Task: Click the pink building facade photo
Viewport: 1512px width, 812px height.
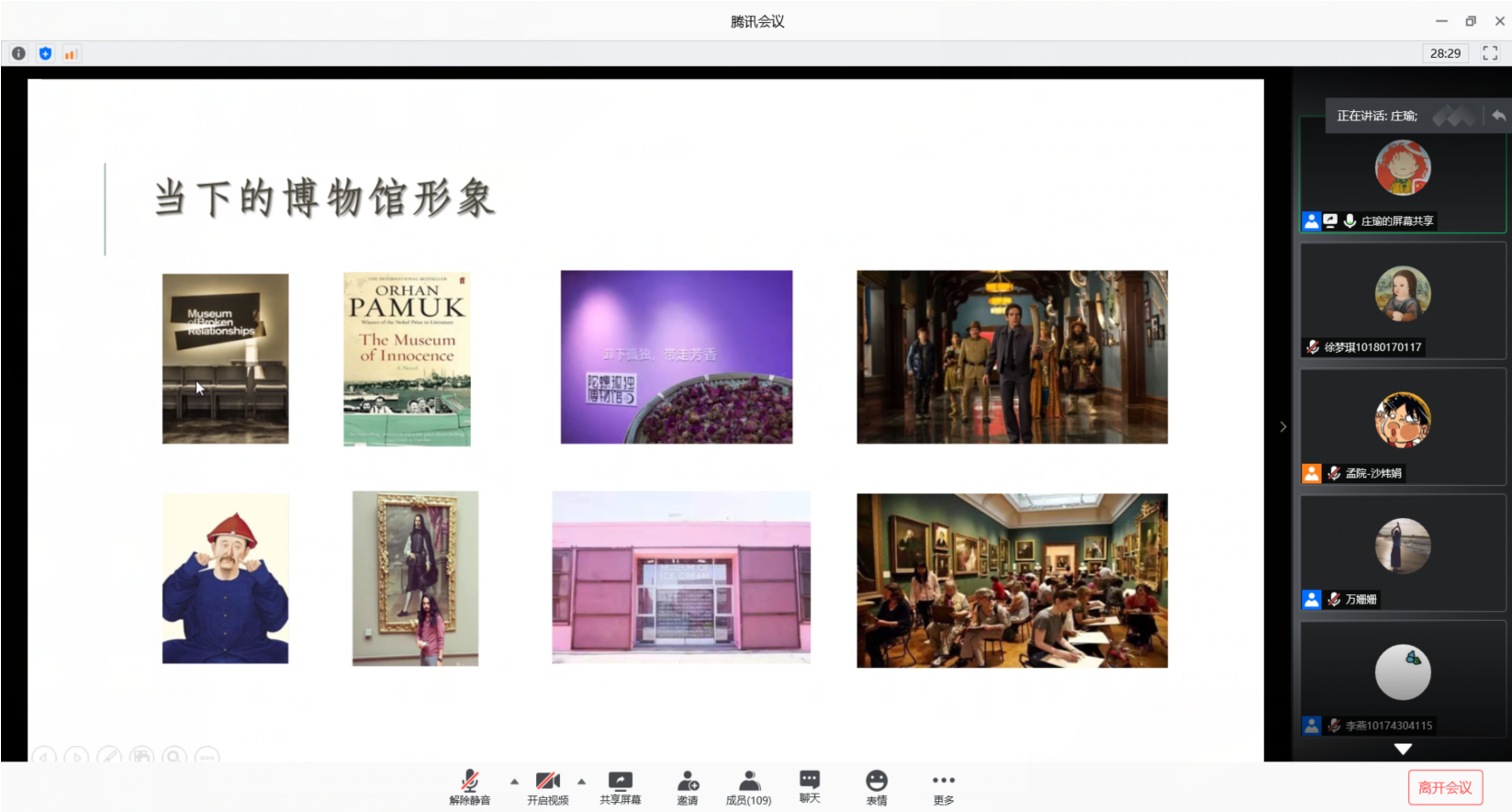Action: (x=681, y=578)
